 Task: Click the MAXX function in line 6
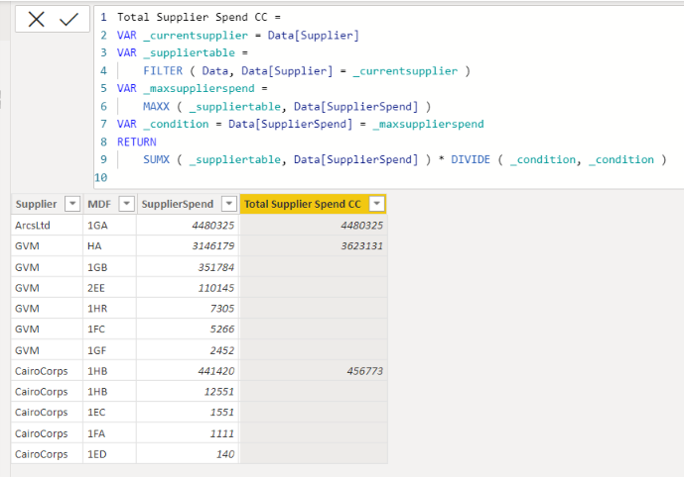(x=156, y=106)
